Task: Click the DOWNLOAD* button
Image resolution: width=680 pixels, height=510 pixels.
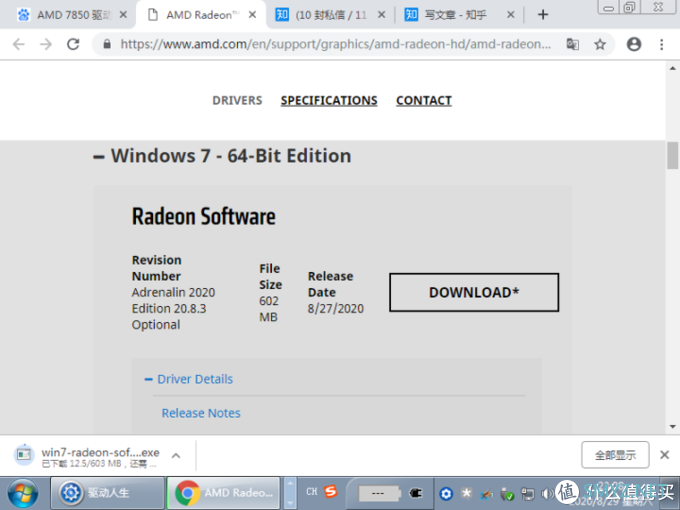Action: 474,292
